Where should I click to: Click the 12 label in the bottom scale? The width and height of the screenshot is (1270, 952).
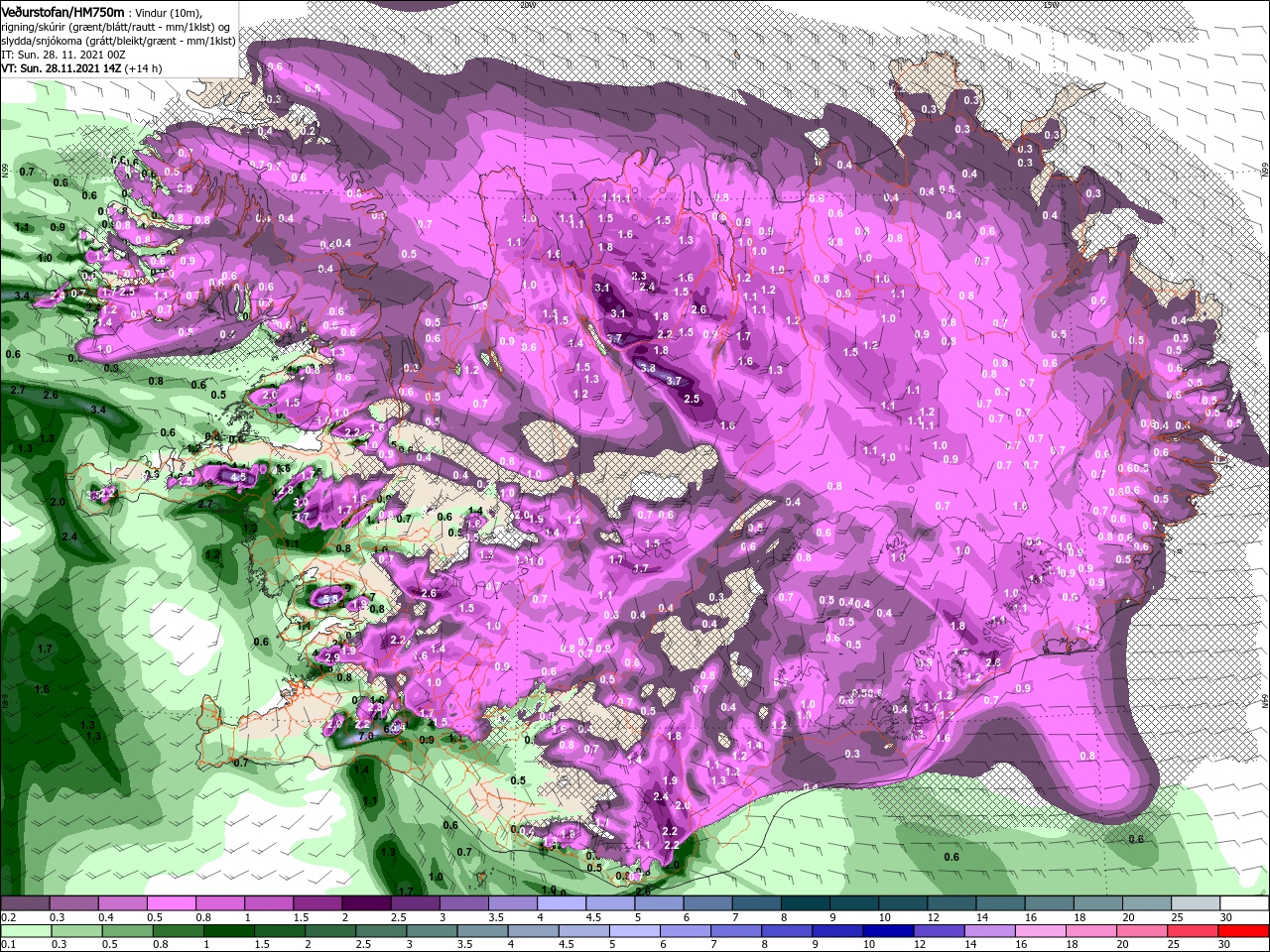click(x=920, y=944)
